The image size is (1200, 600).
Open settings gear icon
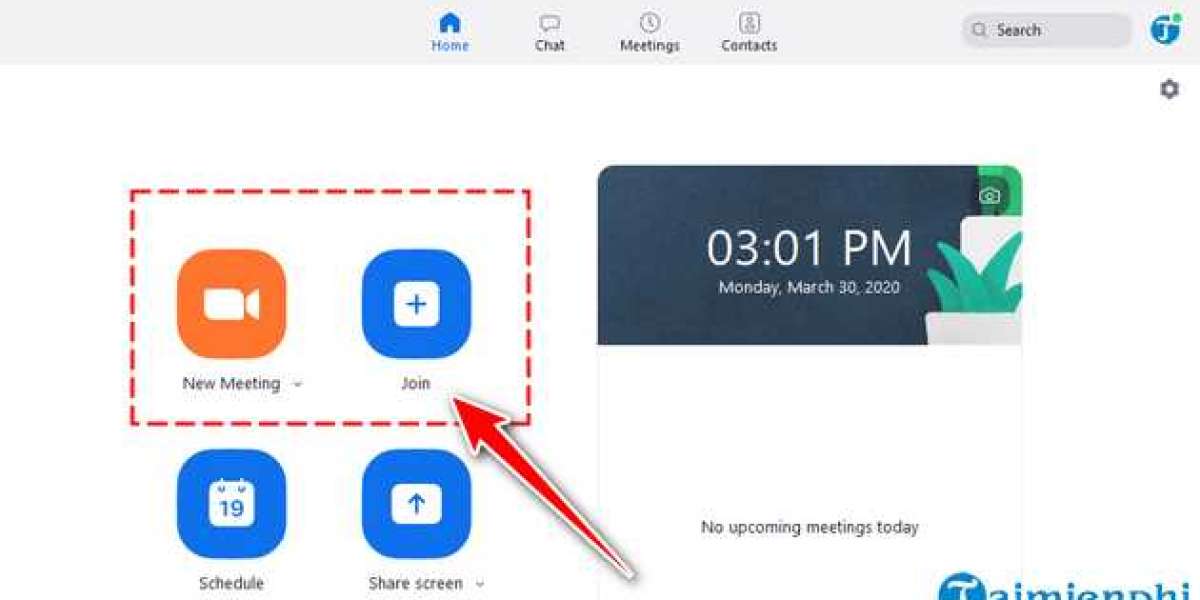tap(1169, 89)
